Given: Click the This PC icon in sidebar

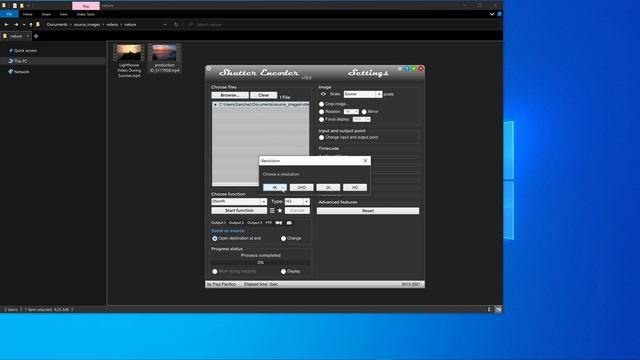Looking at the screenshot, I should pyautogui.click(x=11, y=61).
